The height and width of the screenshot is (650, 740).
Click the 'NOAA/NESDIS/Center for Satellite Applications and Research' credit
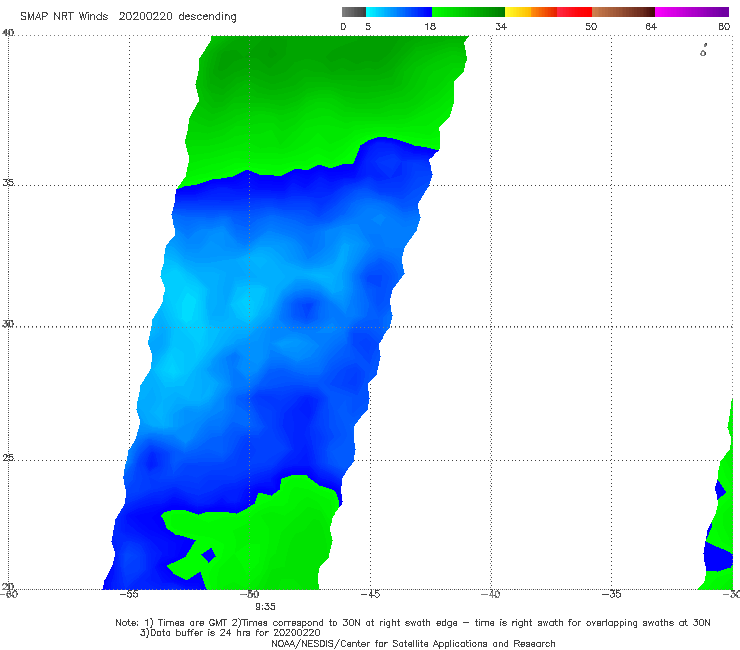413,644
